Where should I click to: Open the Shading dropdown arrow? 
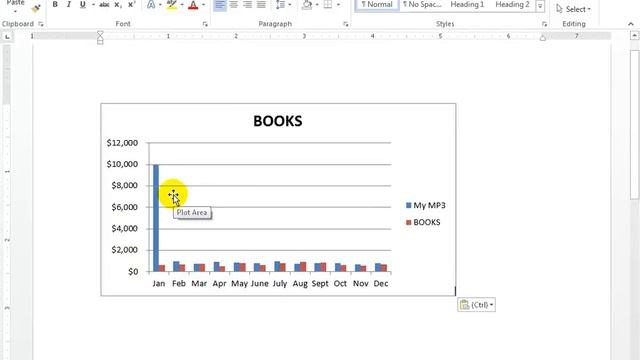pyautogui.click(x=317, y=5)
